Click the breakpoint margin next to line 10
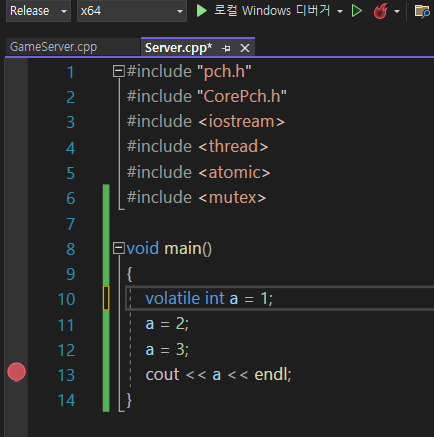 [16, 298]
